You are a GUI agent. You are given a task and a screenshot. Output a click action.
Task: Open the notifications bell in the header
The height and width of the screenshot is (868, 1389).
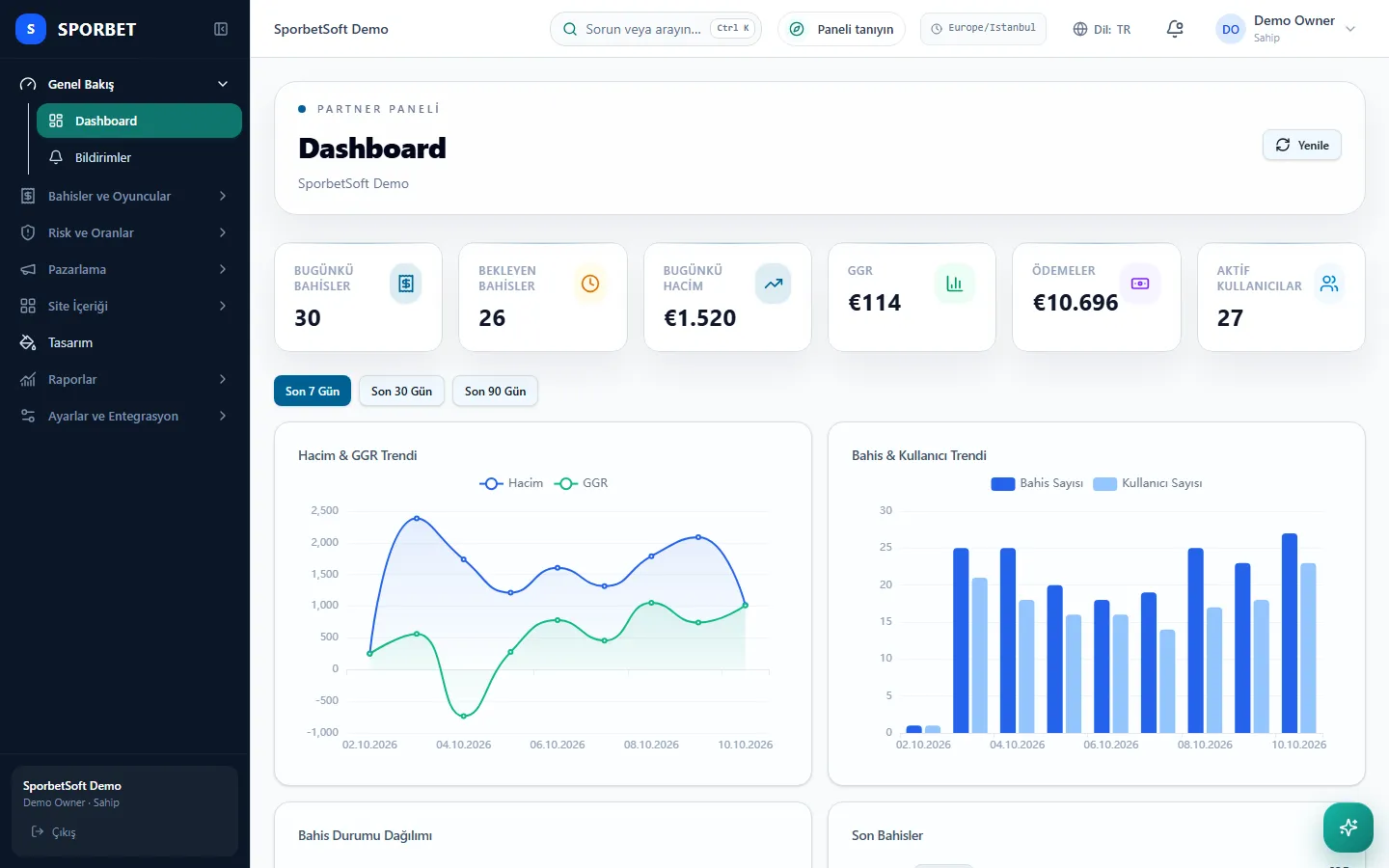[x=1175, y=29]
